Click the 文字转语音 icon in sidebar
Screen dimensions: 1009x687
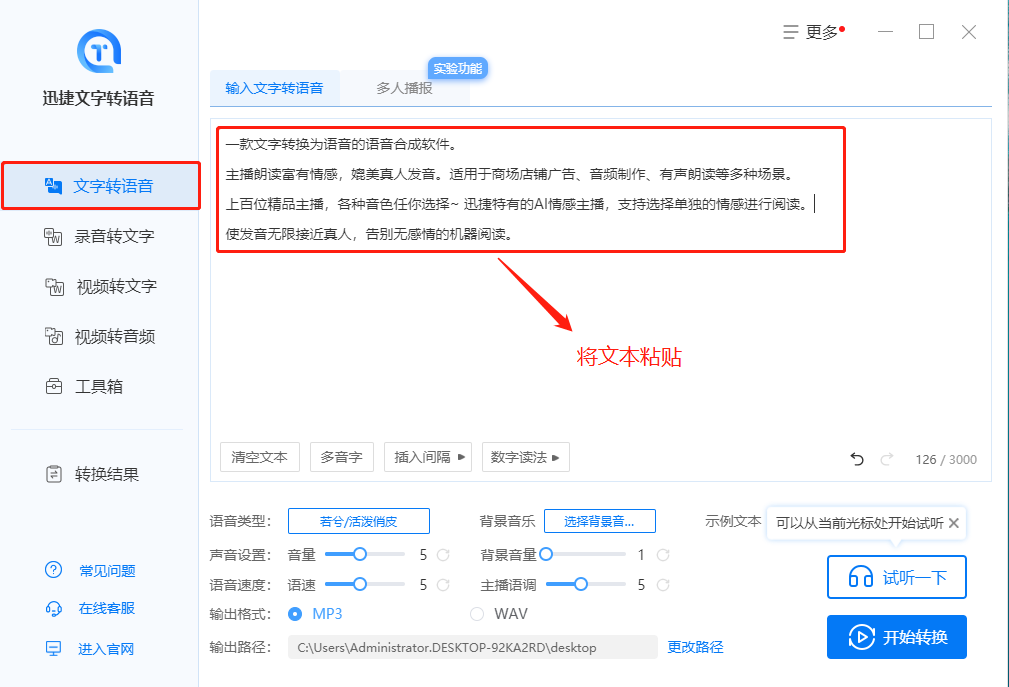[53, 186]
